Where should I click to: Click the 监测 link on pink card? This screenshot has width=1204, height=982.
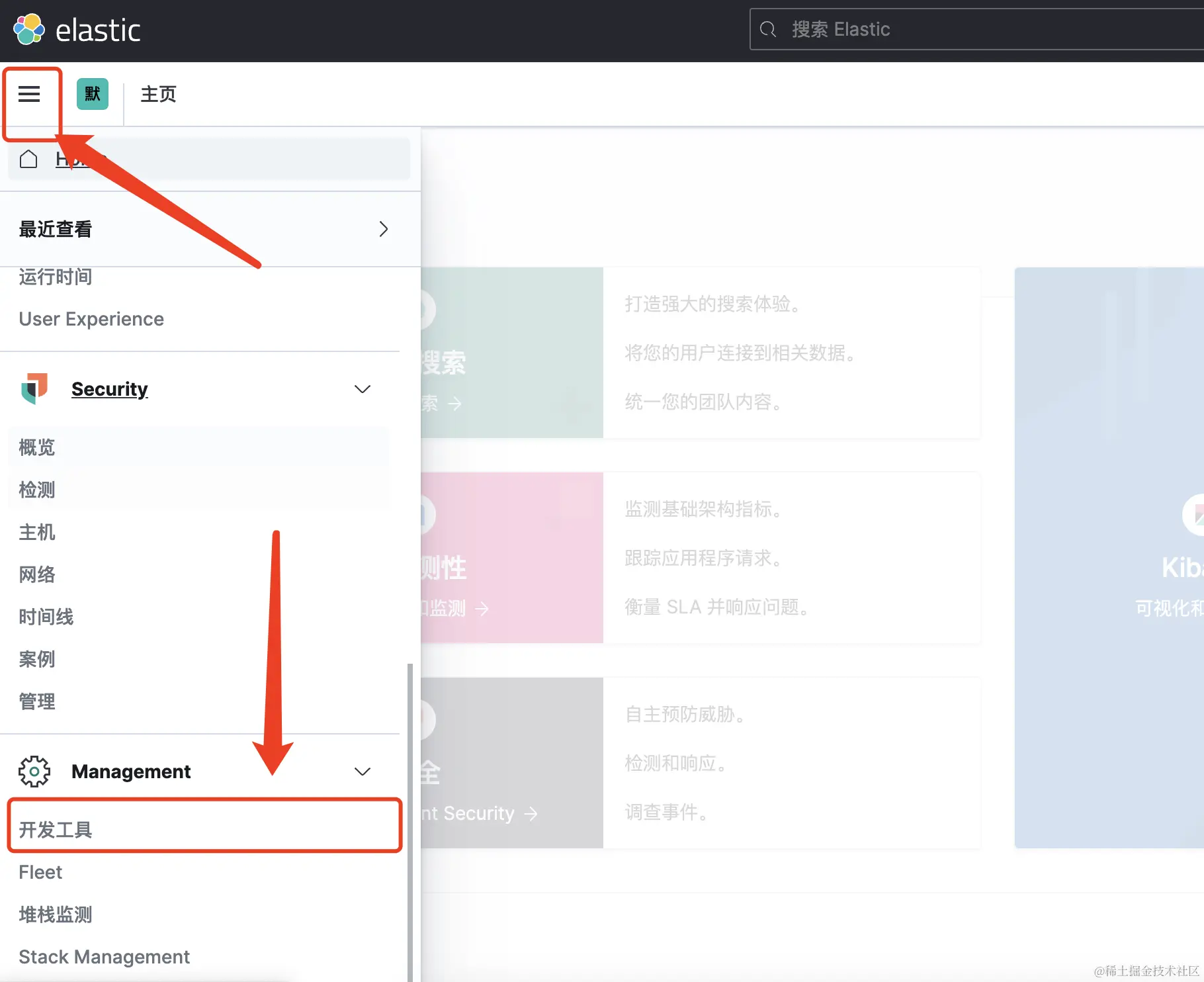(x=455, y=608)
